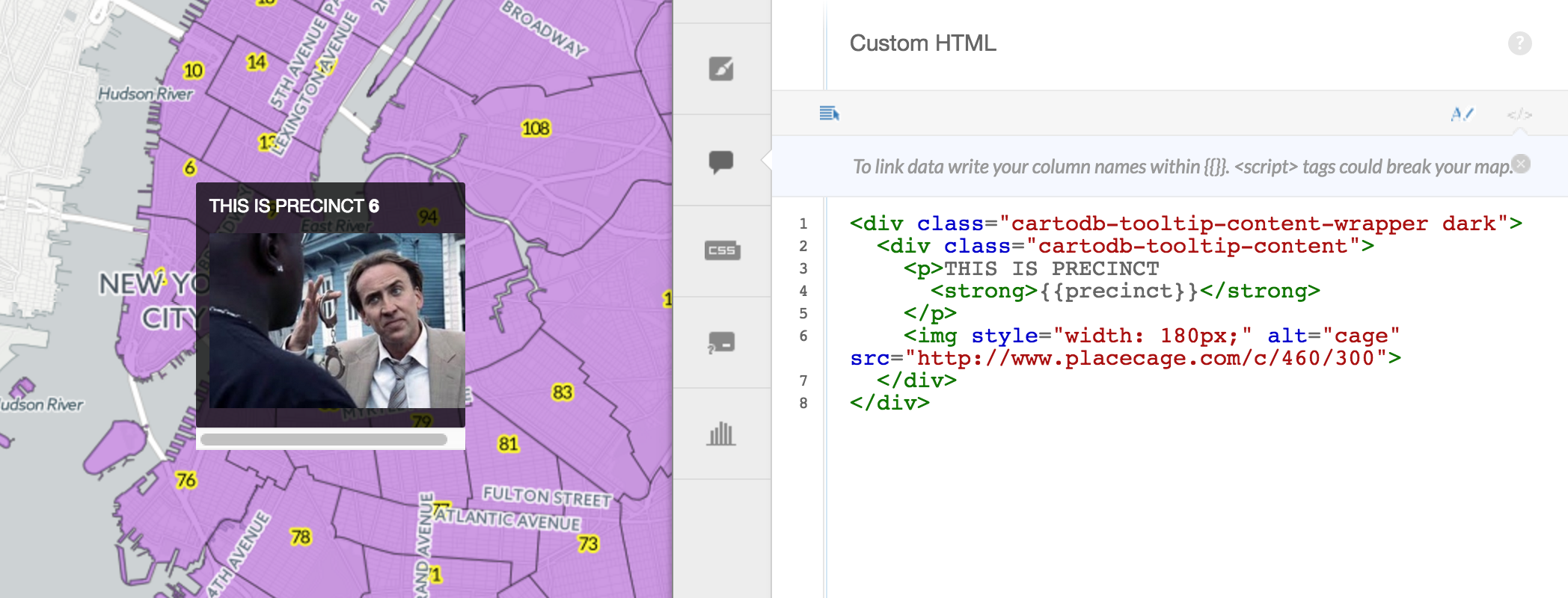
Task: Click the Custom HTML heading
Action: (x=922, y=43)
